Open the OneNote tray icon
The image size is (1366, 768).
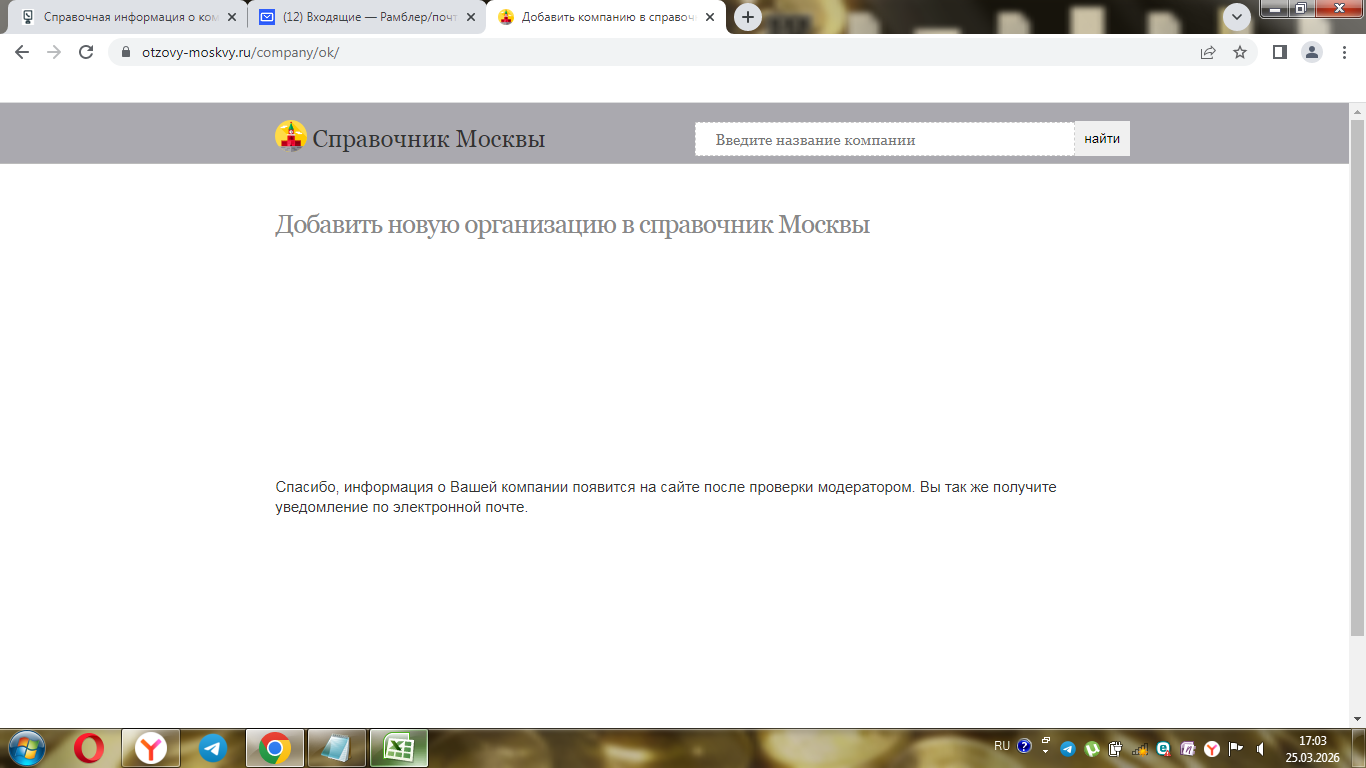1188,748
